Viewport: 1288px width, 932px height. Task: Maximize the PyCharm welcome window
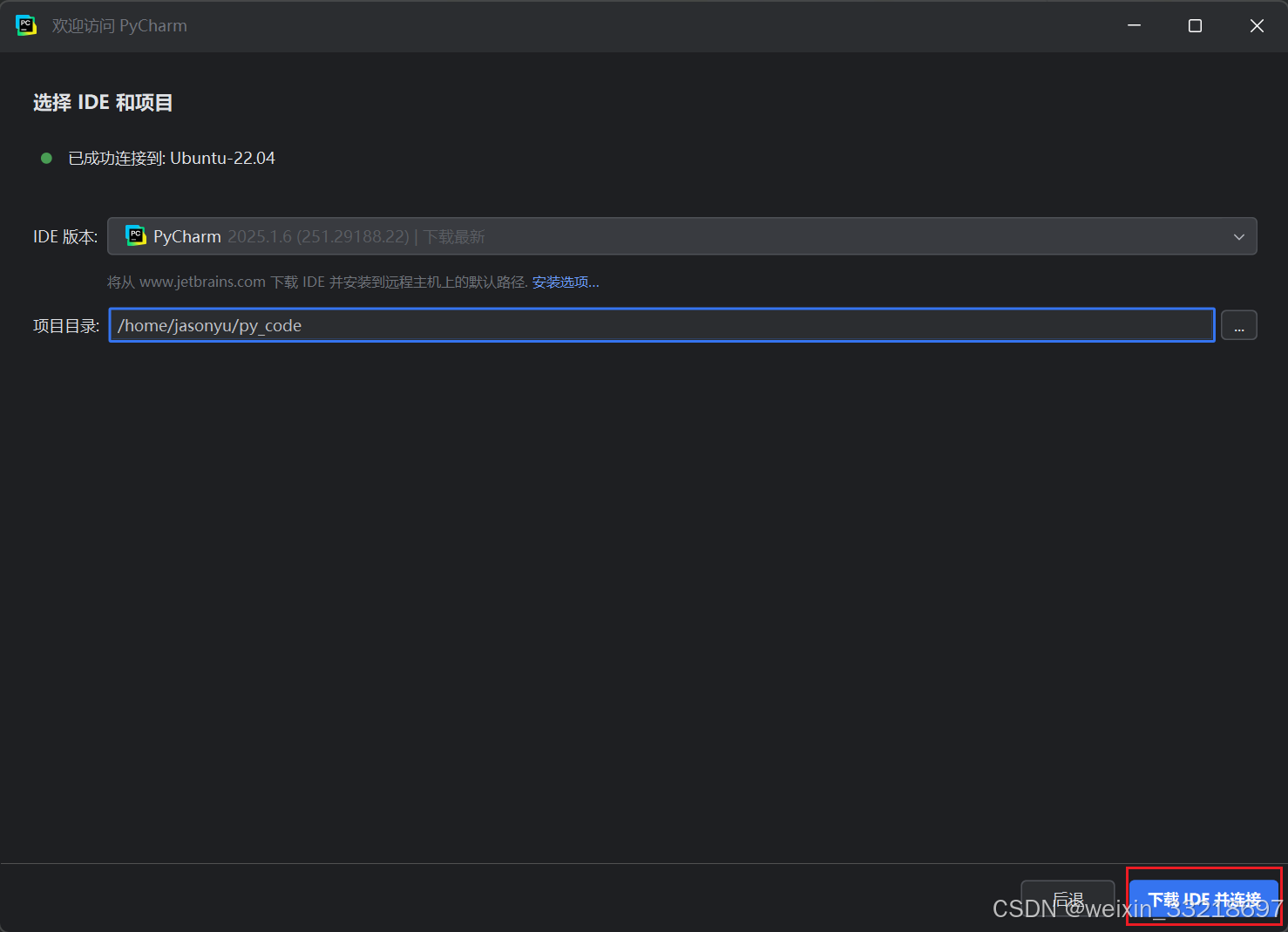pyautogui.click(x=1195, y=25)
